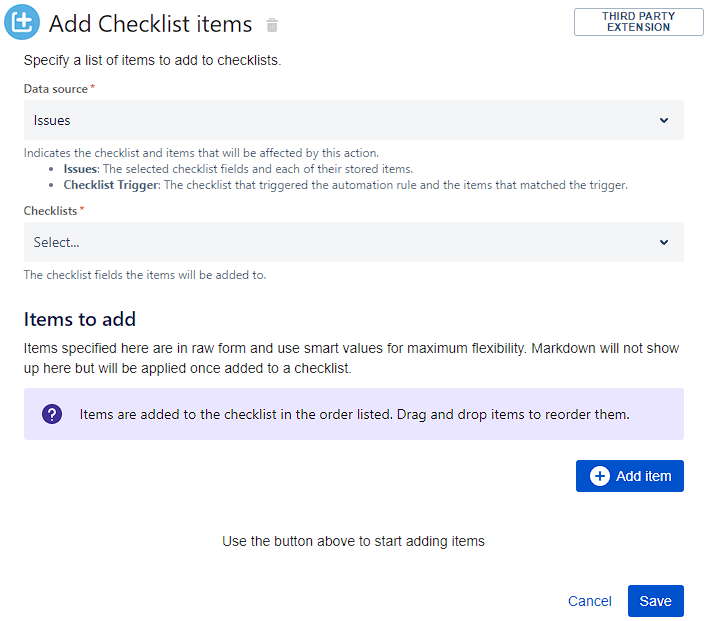Click 'Specify a list of items' description
The height and width of the screenshot is (621, 708).
pos(152,60)
